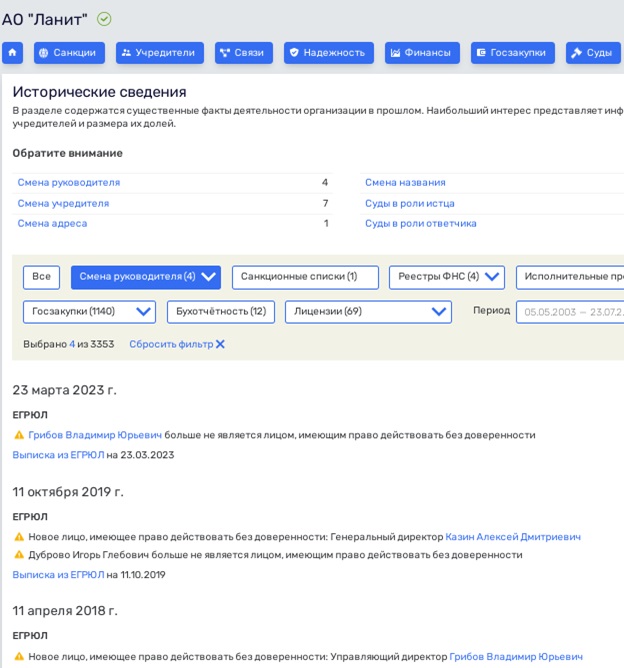
Task: Click the home icon button
Action: pyautogui.click(x=12, y=52)
